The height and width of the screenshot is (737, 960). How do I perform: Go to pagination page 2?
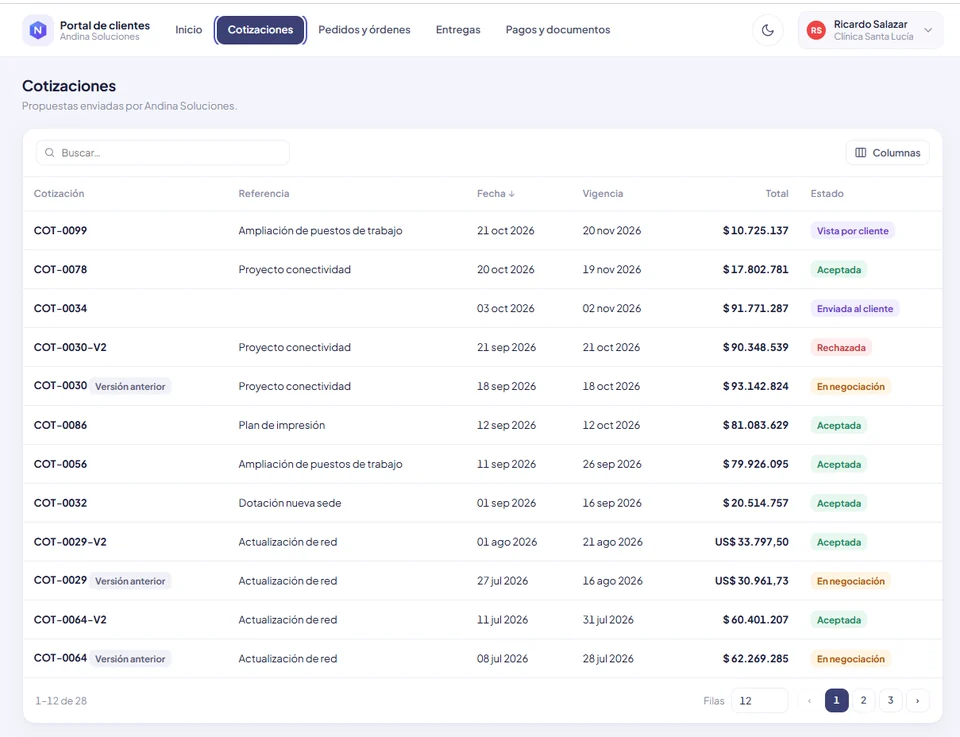[x=863, y=700]
